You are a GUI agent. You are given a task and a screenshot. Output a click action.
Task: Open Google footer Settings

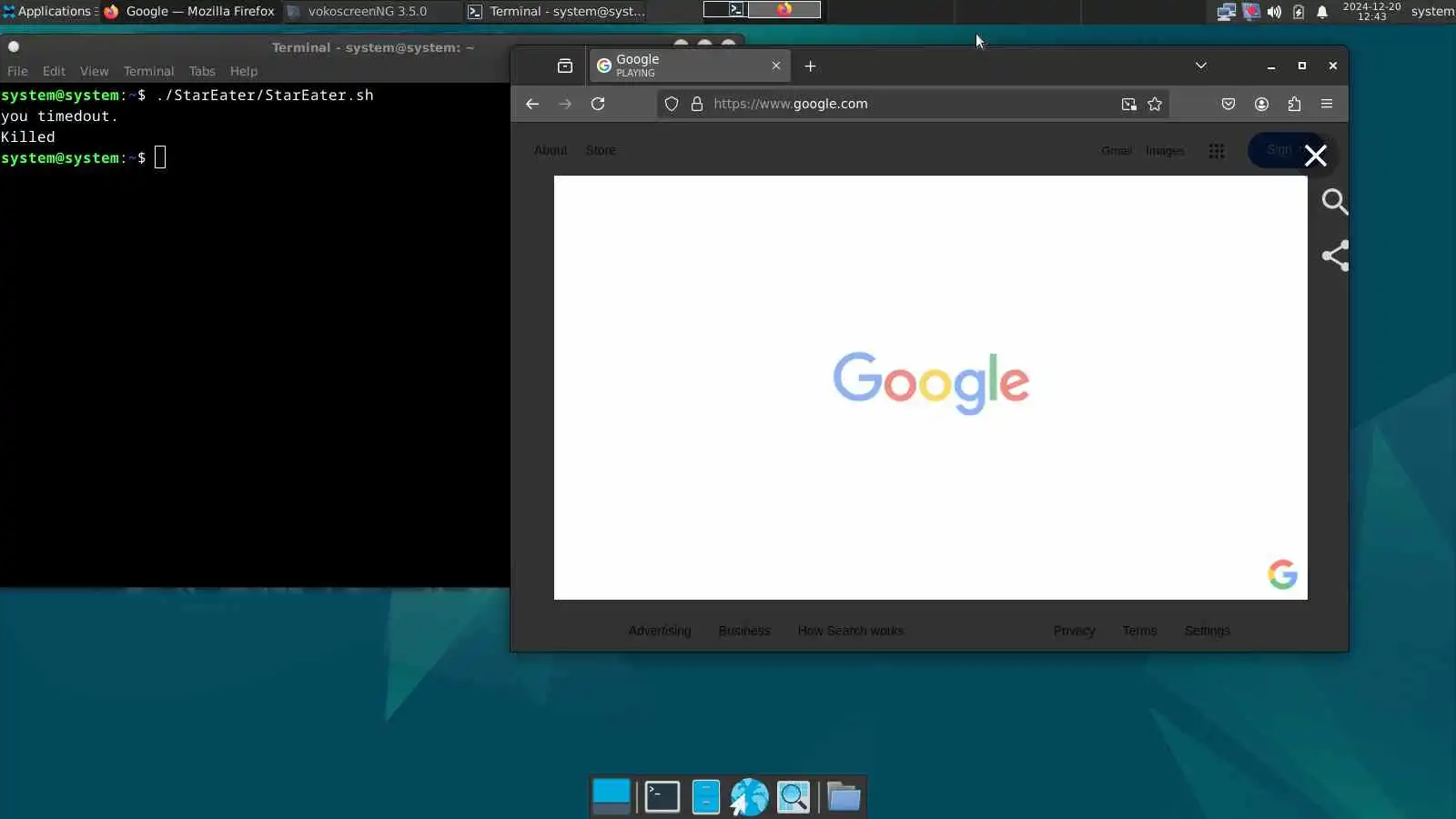point(1208,631)
